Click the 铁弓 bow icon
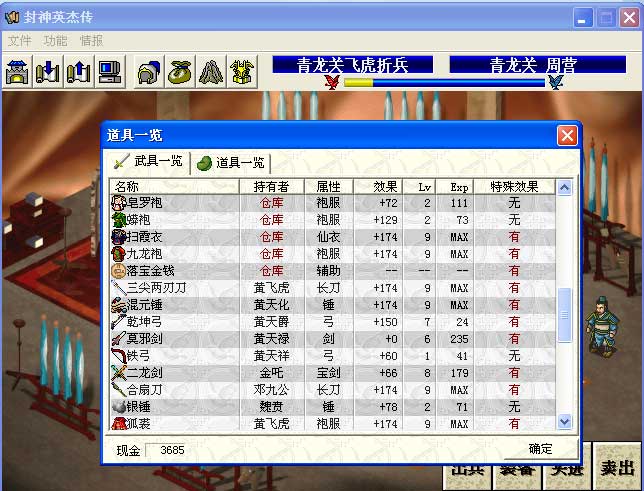The width and height of the screenshot is (644, 491). click(x=118, y=356)
